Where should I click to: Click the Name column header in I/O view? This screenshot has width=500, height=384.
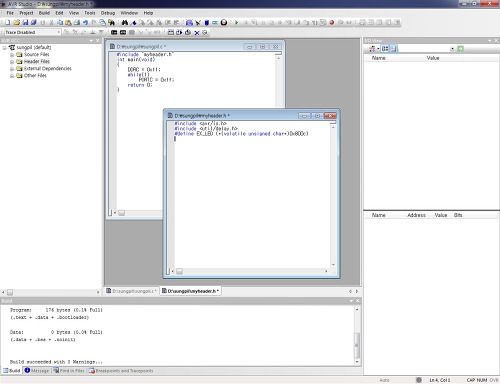click(379, 58)
